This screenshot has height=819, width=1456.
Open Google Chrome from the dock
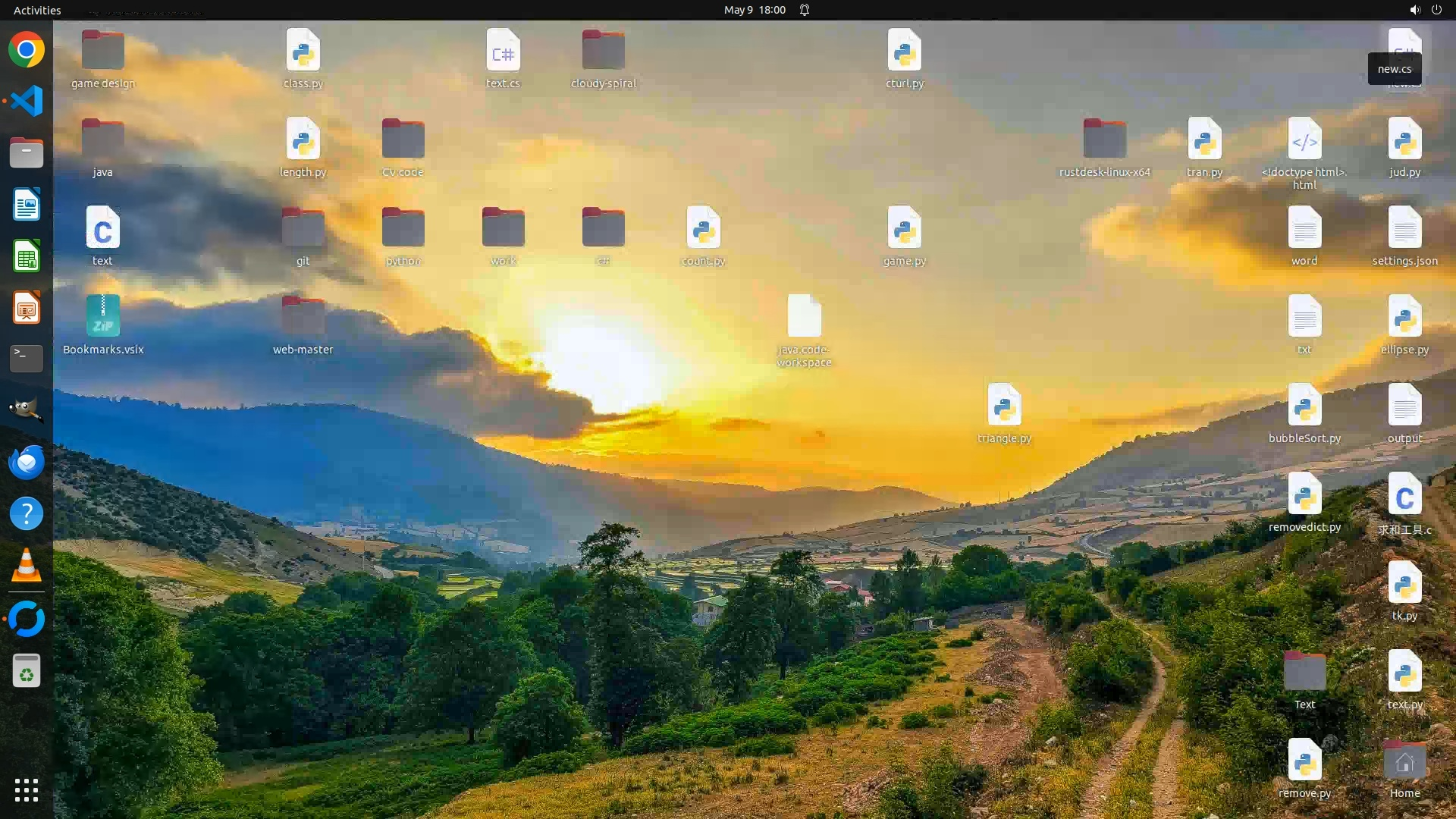[27, 50]
